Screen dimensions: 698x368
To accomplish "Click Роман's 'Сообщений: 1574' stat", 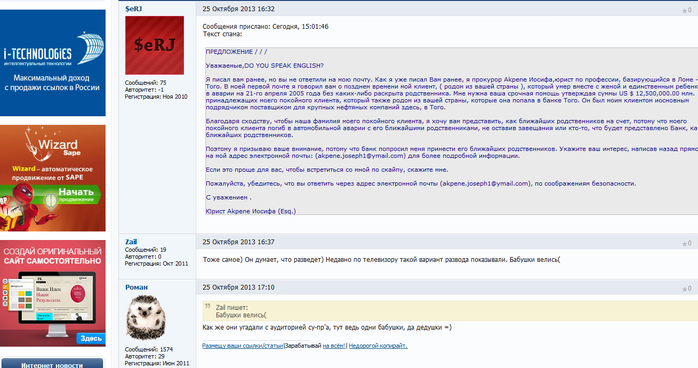I will coord(149,349).
